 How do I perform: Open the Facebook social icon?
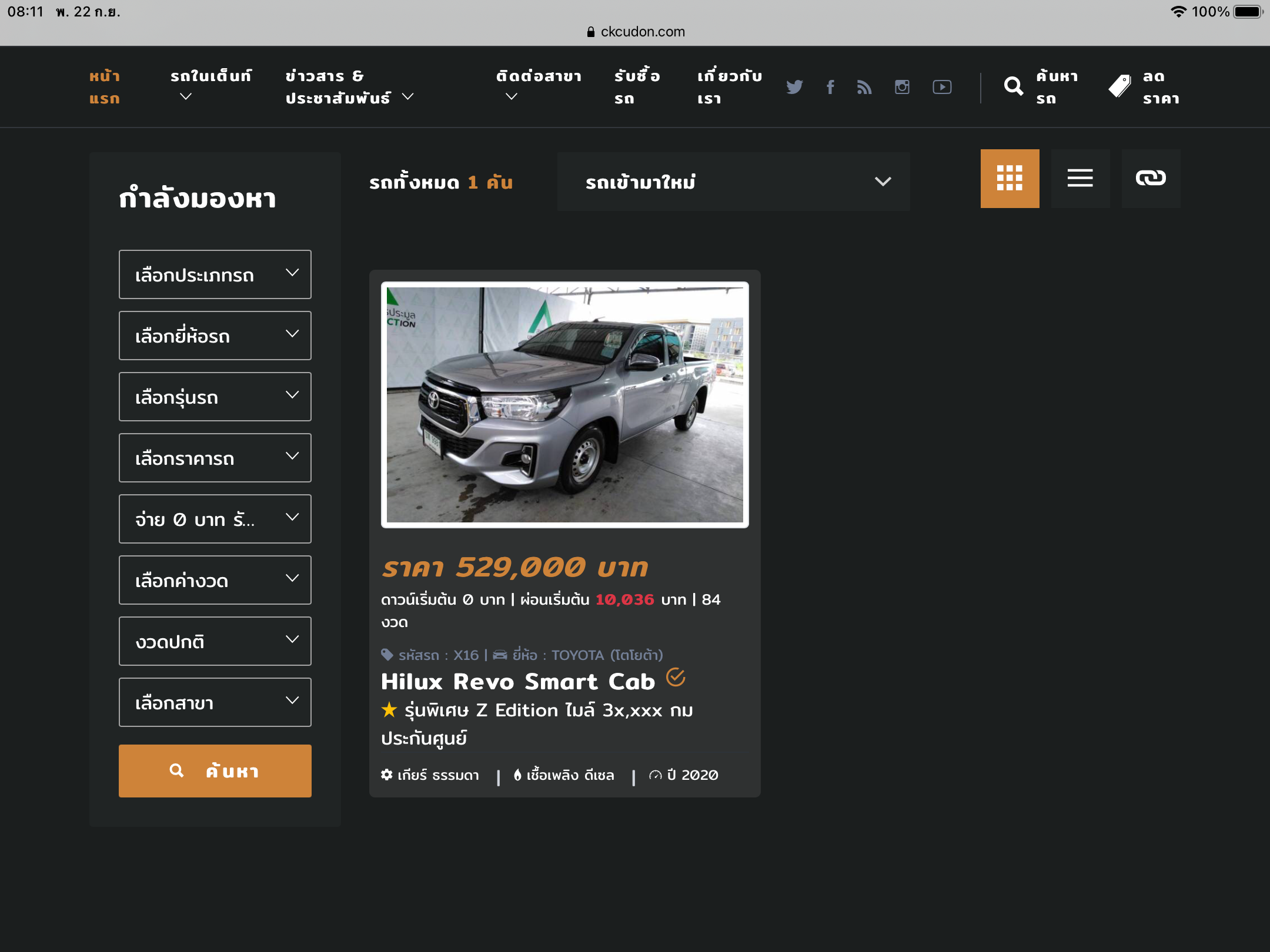click(830, 87)
